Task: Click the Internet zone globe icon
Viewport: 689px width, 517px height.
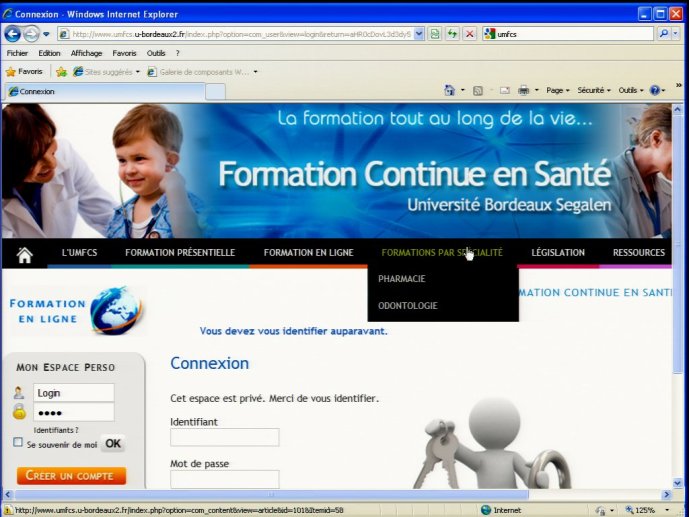Action: (x=486, y=510)
